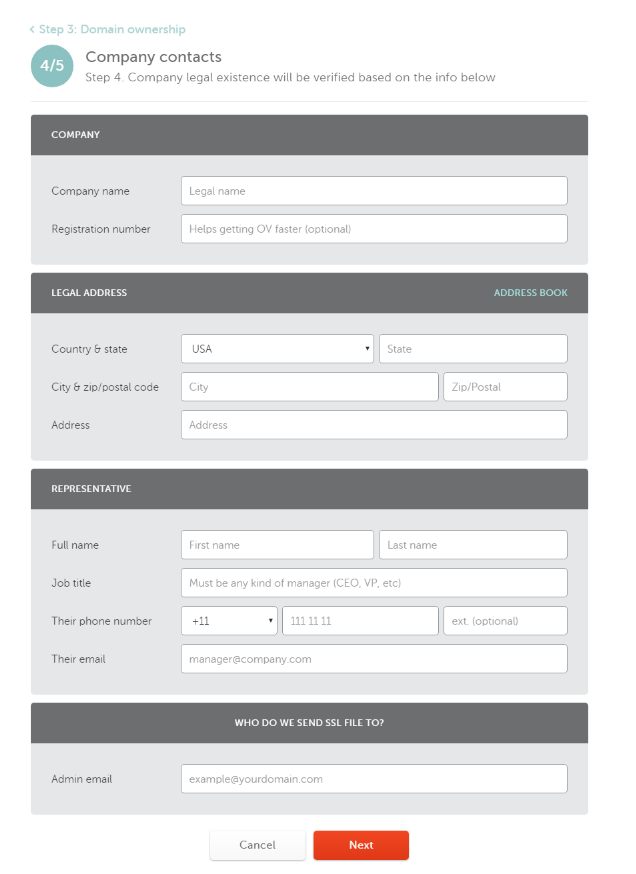Open the USA country dropdown
The height and width of the screenshot is (874, 636).
click(277, 349)
